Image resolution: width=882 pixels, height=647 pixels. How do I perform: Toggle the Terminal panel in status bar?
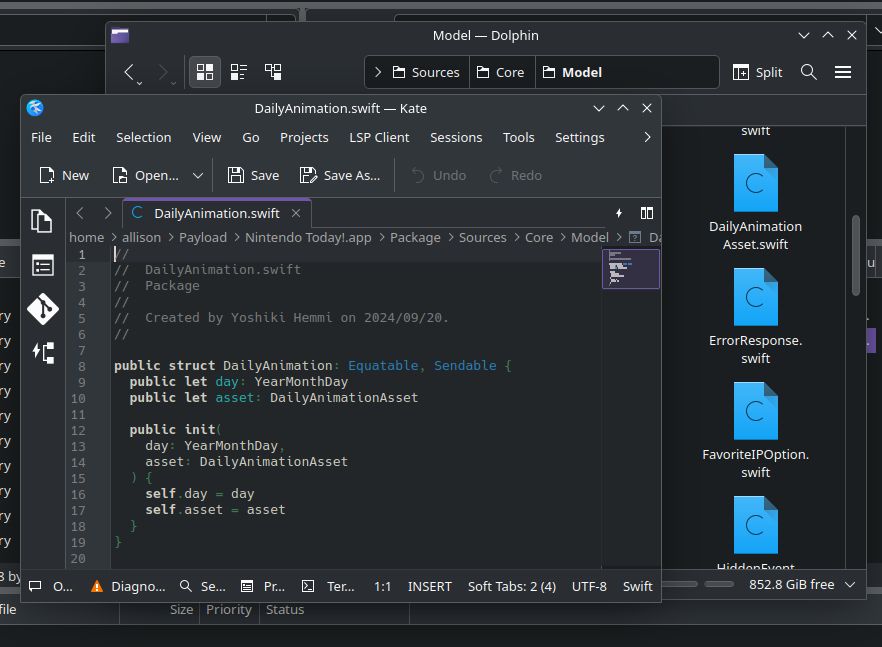coord(328,587)
